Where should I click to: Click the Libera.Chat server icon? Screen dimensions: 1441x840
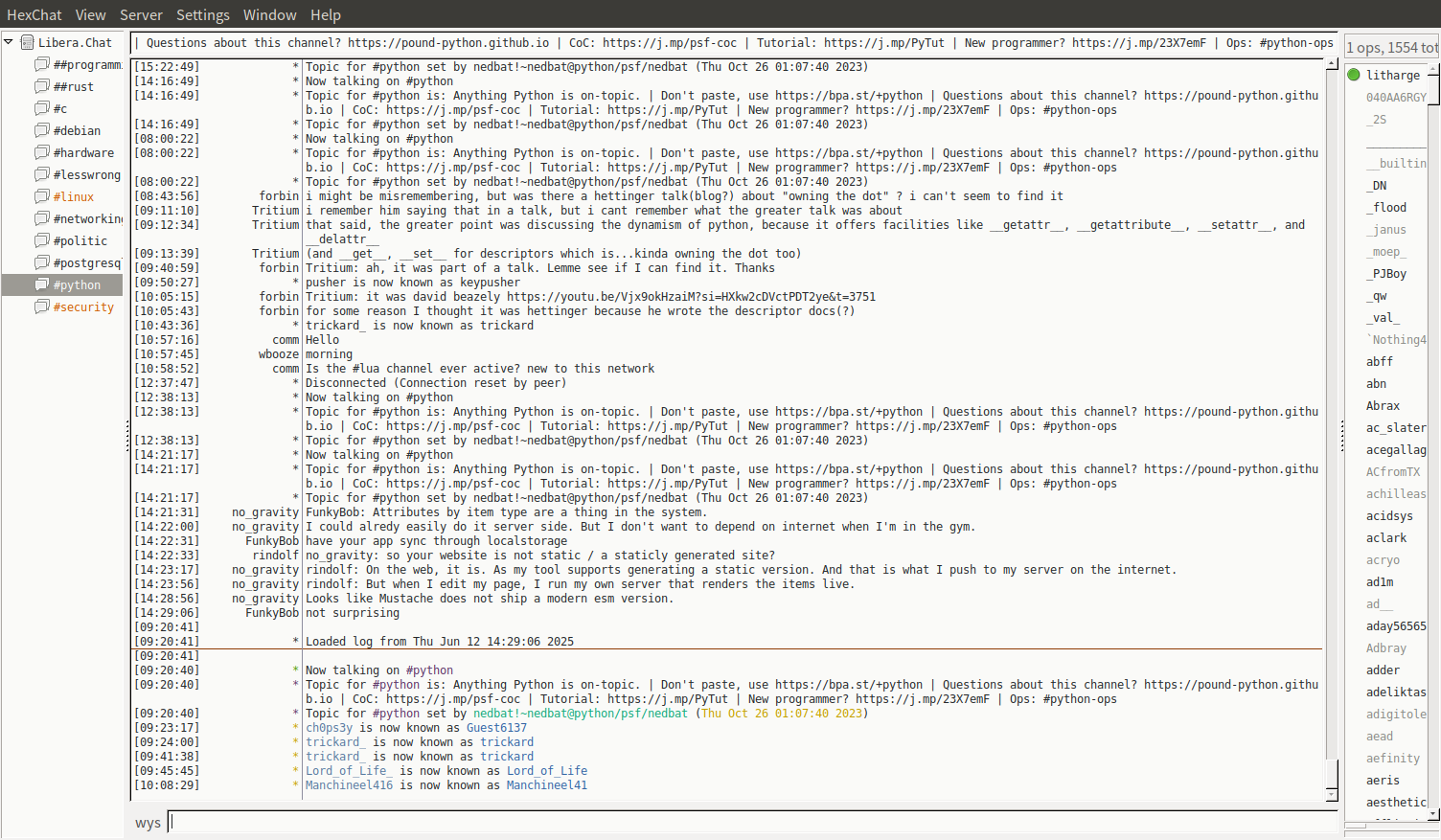point(27,42)
